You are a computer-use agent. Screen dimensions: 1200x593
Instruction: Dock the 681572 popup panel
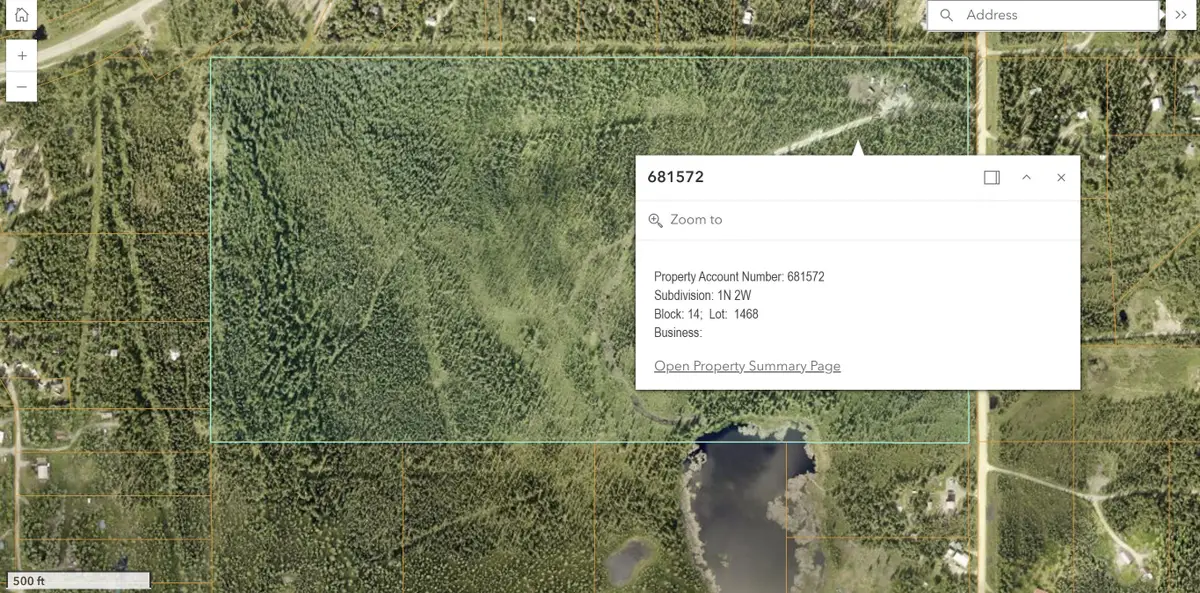(992, 177)
